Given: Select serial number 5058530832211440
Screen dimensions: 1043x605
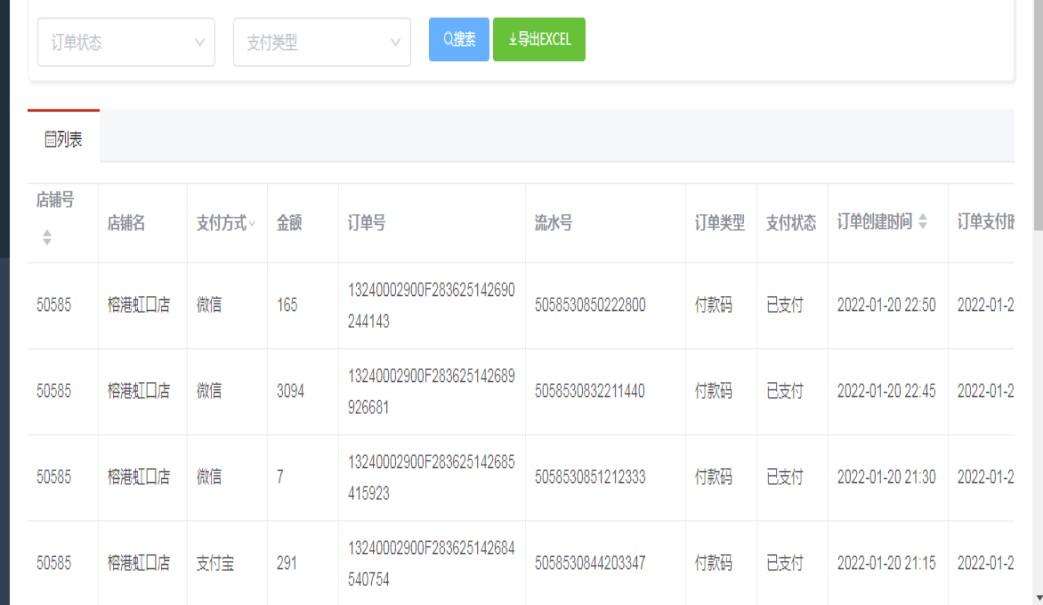Looking at the screenshot, I should click(590, 392).
